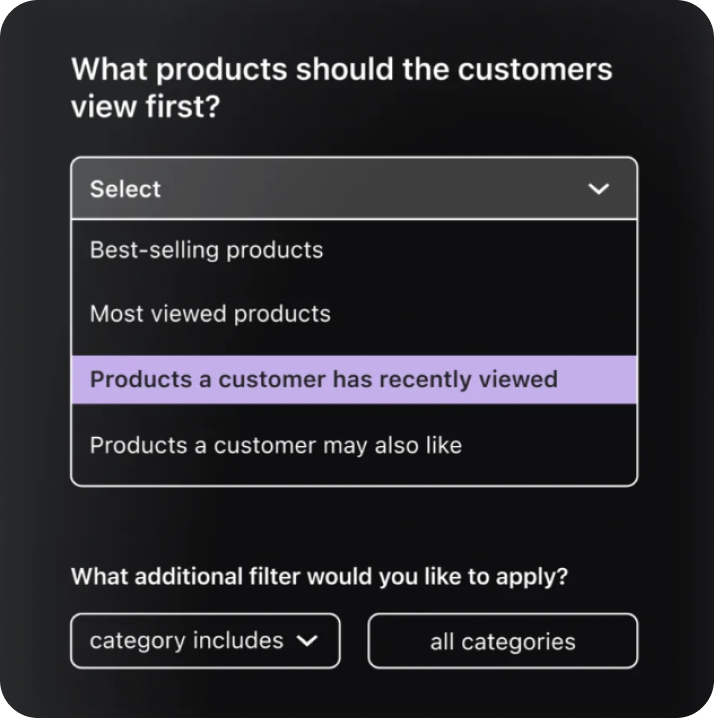Expand filter condition options with the small chevron
The image size is (714, 718).
click(x=307, y=641)
